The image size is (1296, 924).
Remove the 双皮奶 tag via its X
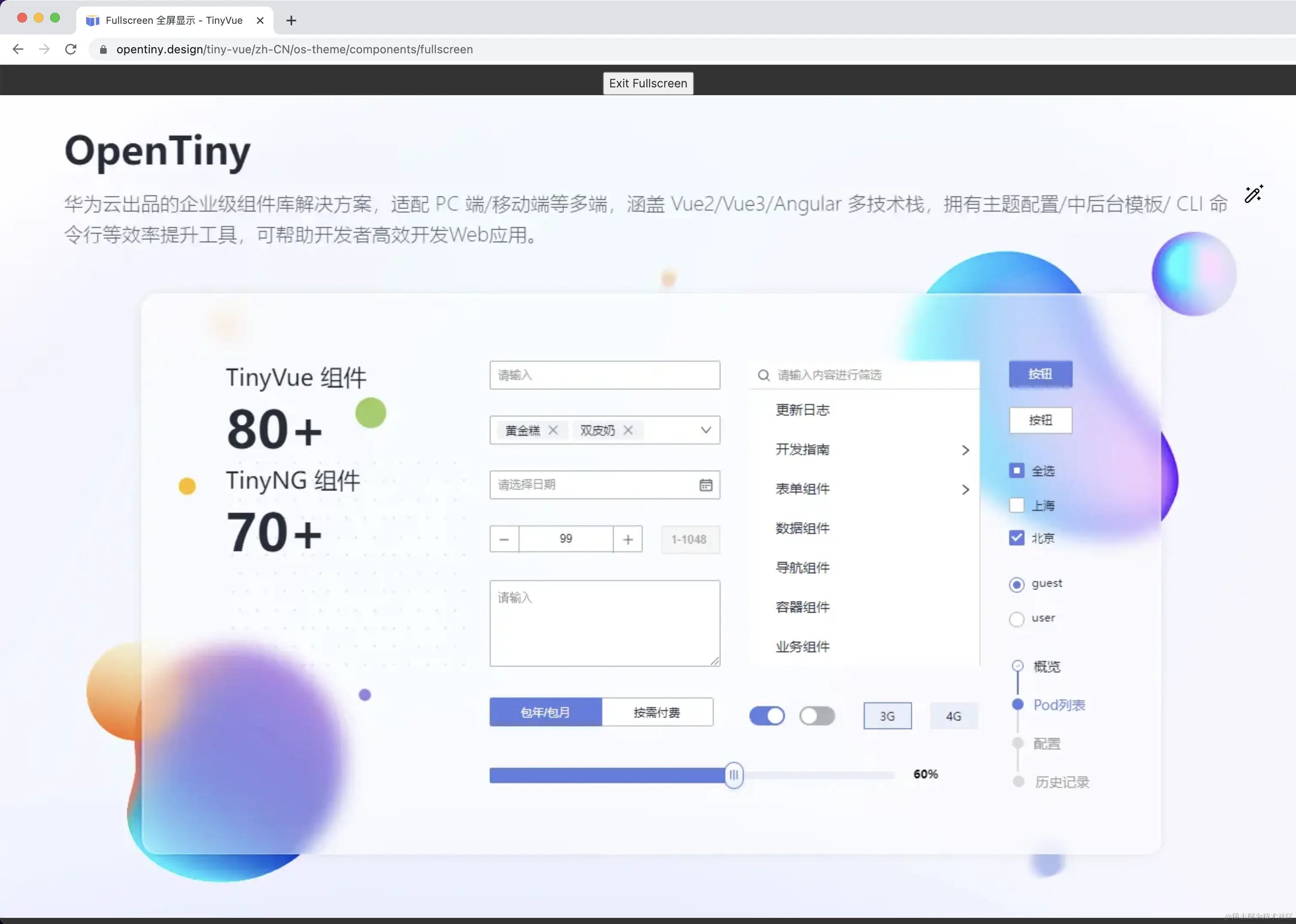click(628, 430)
